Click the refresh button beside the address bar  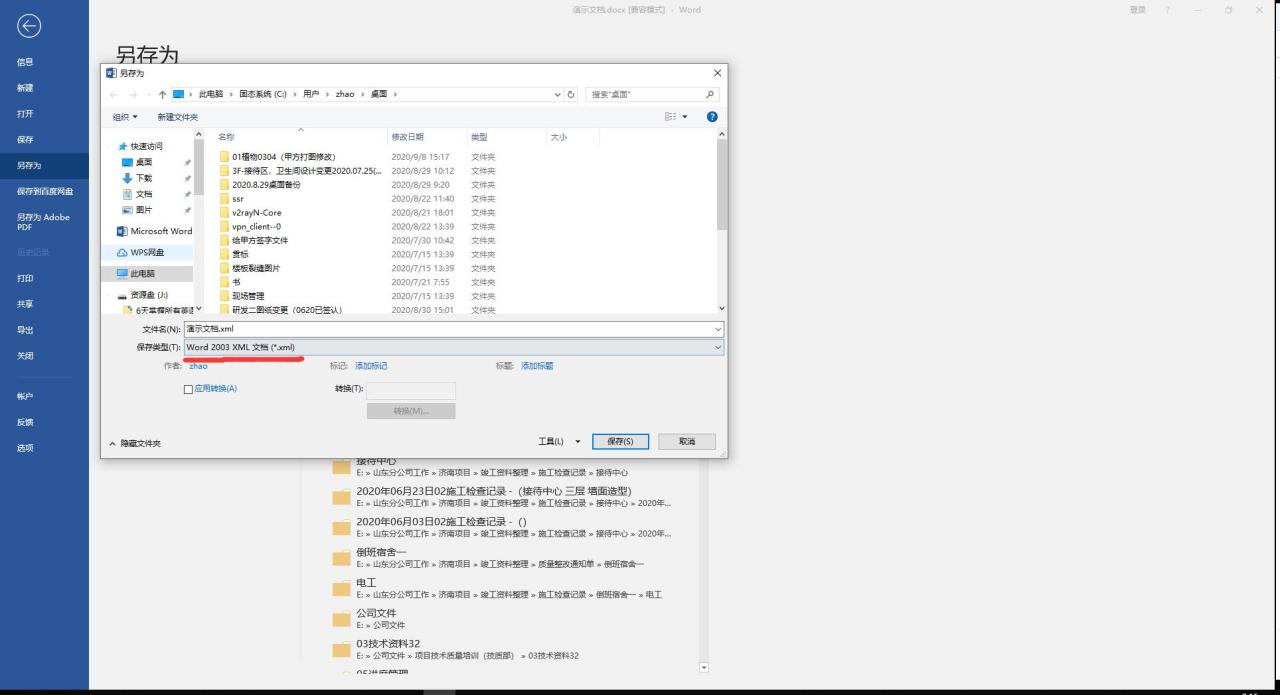(571, 94)
